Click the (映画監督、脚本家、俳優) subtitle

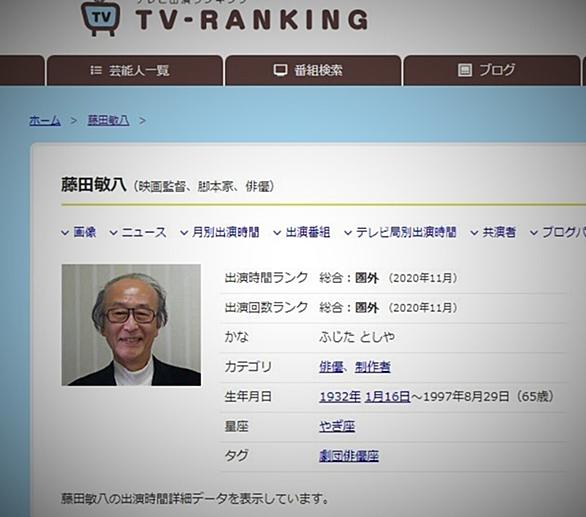point(204,186)
